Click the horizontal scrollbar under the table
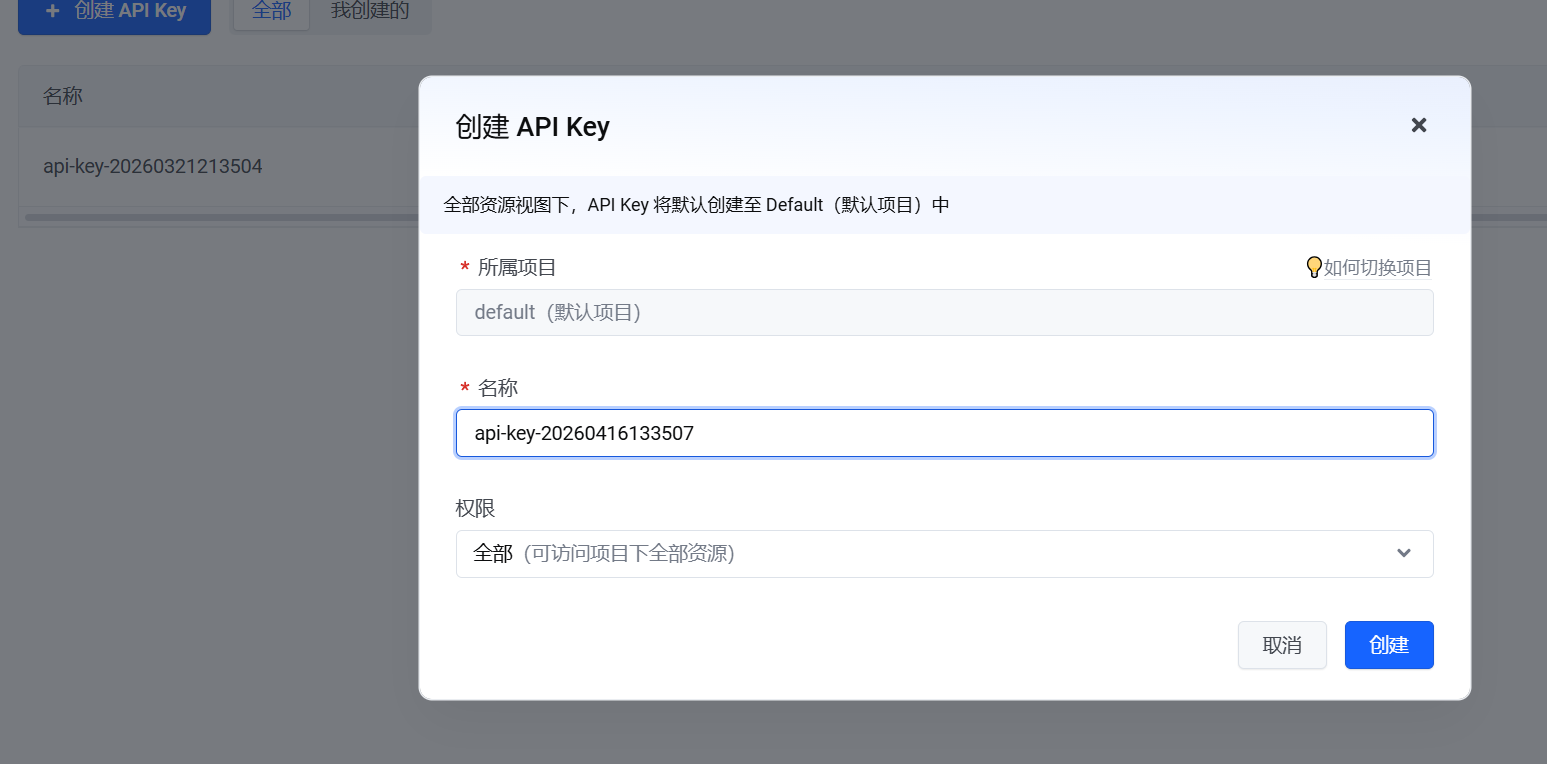Image resolution: width=1547 pixels, height=764 pixels. pyautogui.click(x=220, y=217)
